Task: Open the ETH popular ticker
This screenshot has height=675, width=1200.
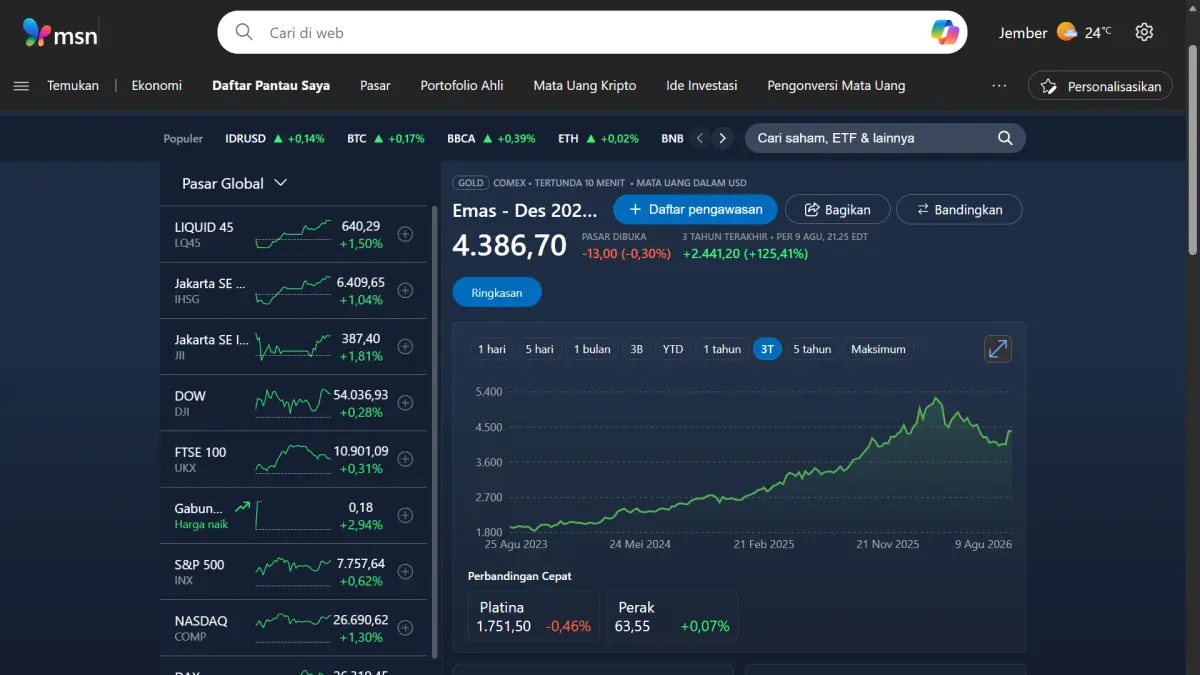Action: [x=598, y=138]
